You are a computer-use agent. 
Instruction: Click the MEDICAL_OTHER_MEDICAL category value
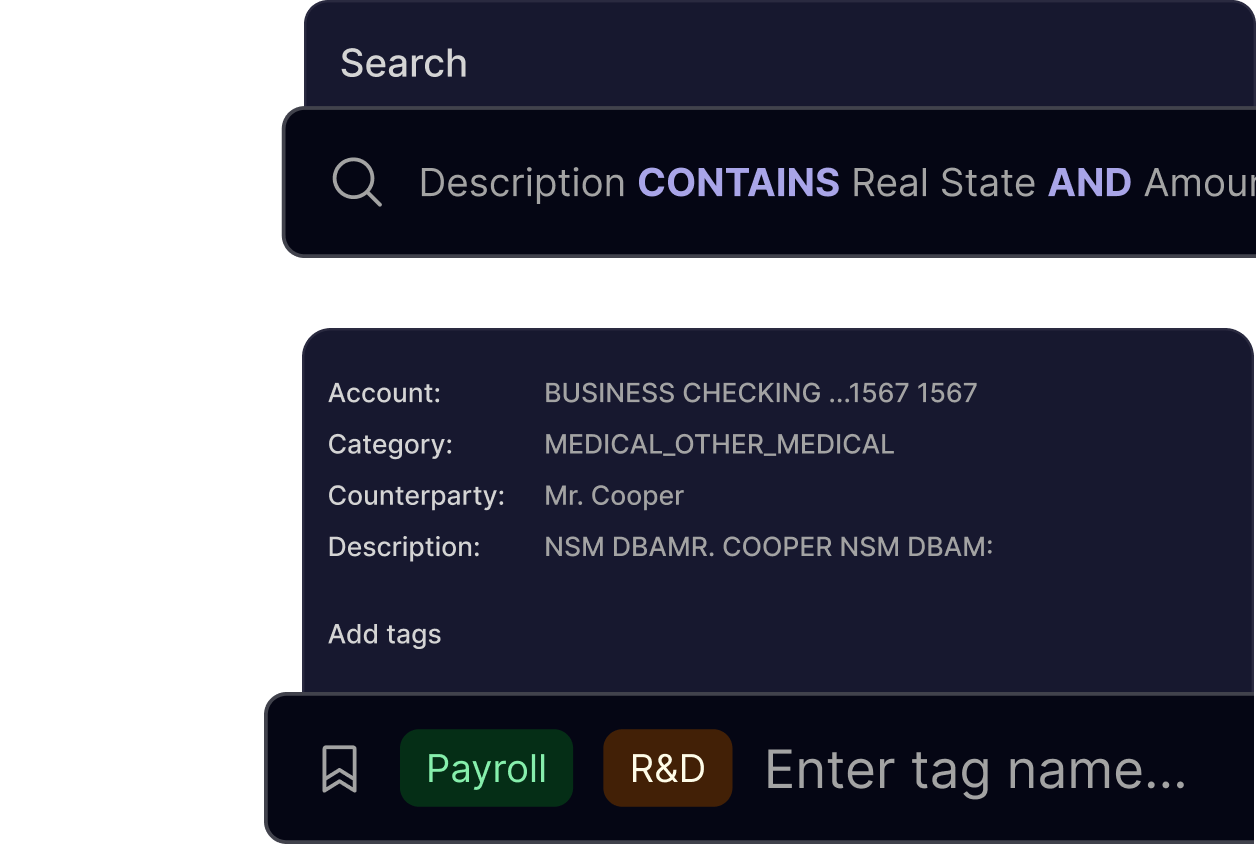719,444
